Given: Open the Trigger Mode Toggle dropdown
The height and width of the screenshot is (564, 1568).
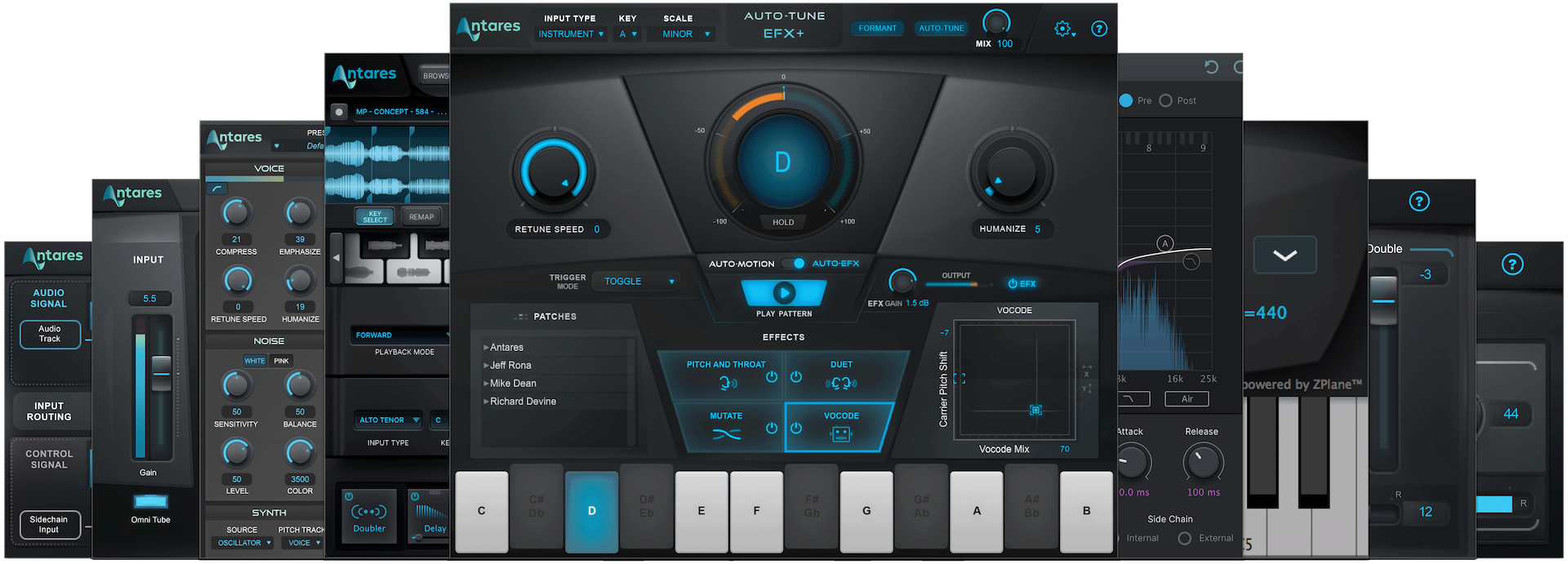Looking at the screenshot, I should (639, 282).
